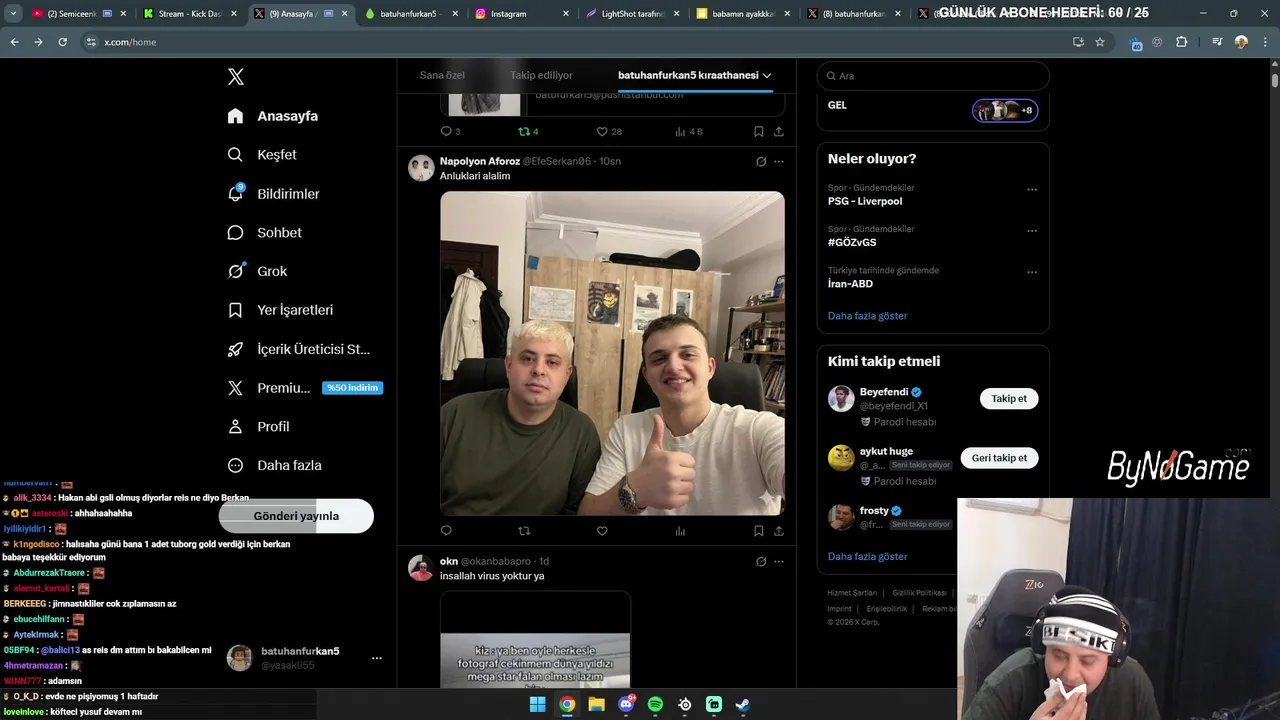Image resolution: width=1280 pixels, height=720 pixels.
Task: Open Sohbet messages page
Action: 264,233
